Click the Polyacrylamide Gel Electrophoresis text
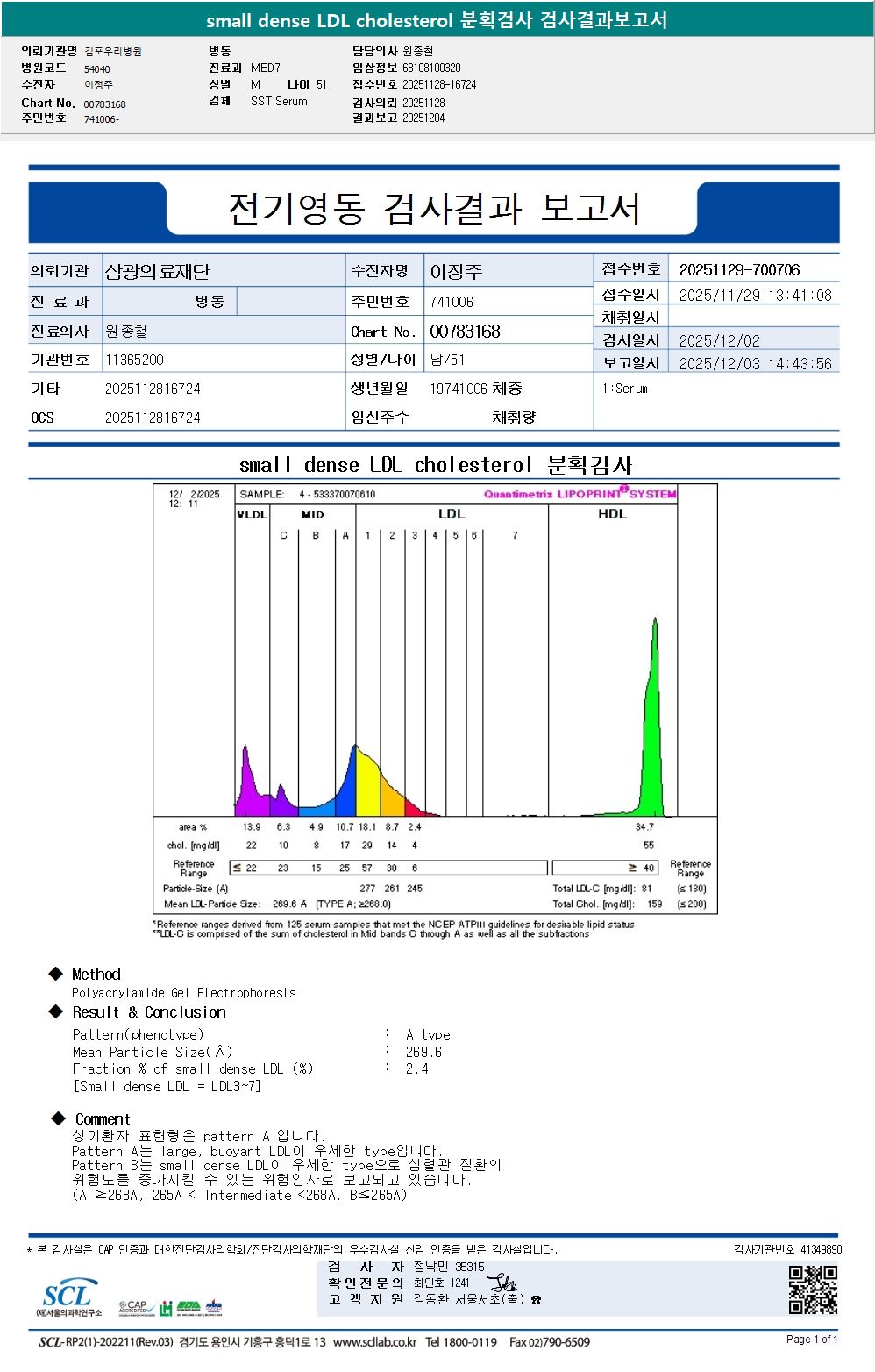This screenshot has width=875, height=1372. pyautogui.click(x=184, y=993)
